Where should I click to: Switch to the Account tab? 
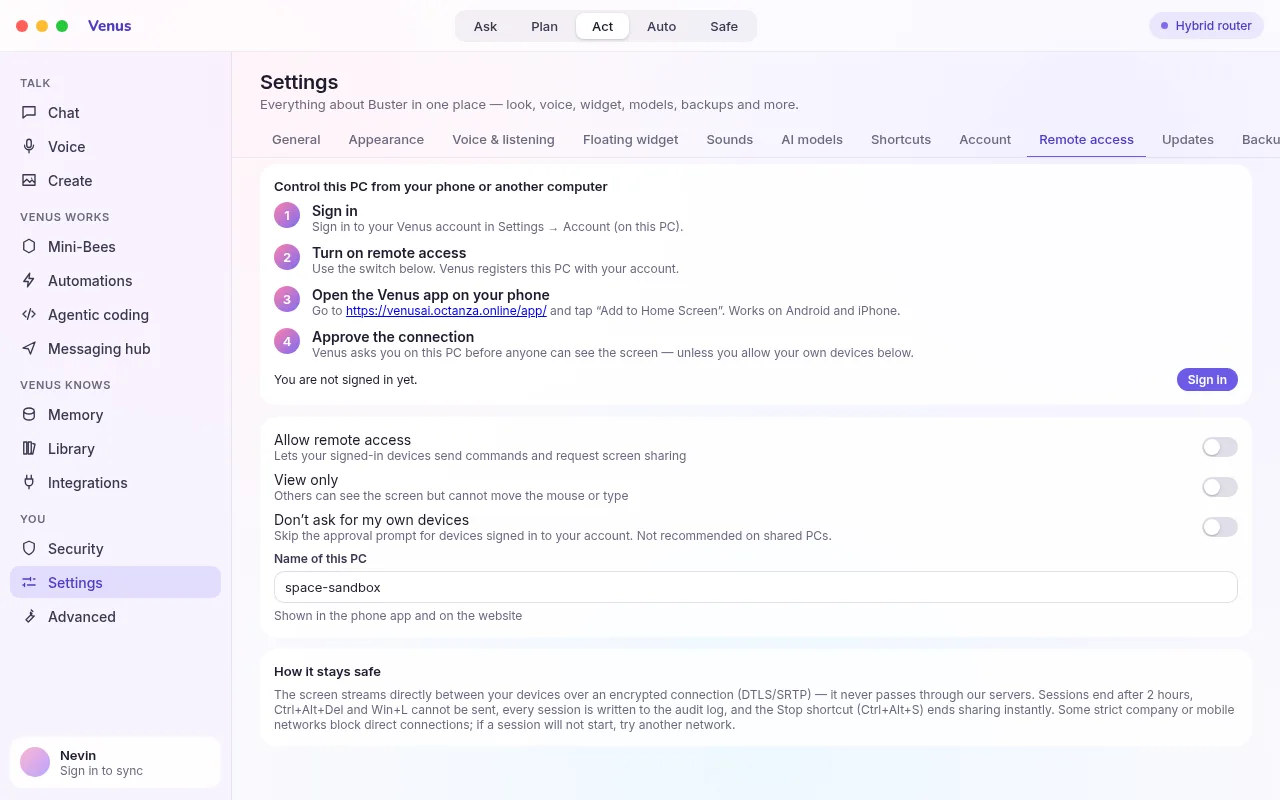tap(985, 140)
